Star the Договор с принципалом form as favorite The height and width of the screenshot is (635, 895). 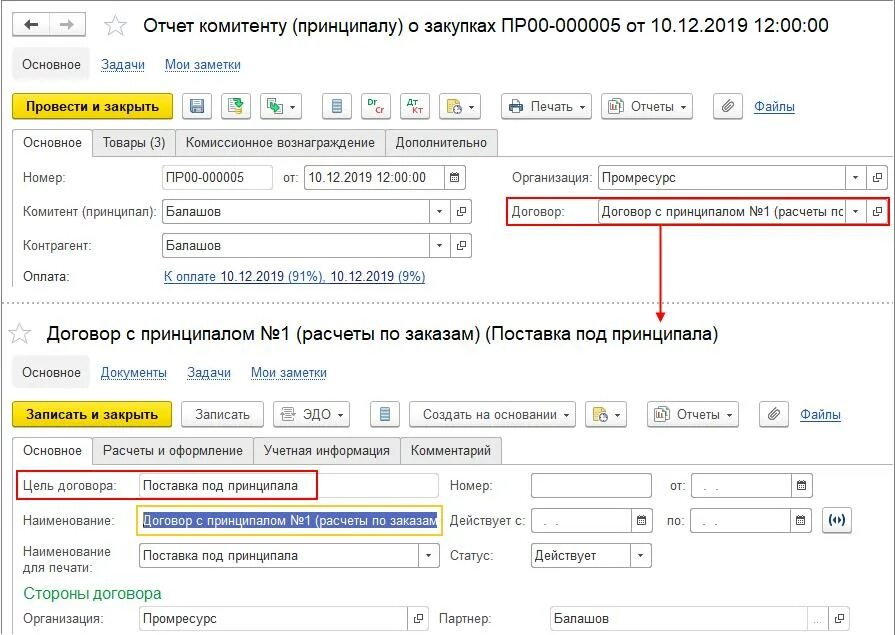[x=19, y=333]
